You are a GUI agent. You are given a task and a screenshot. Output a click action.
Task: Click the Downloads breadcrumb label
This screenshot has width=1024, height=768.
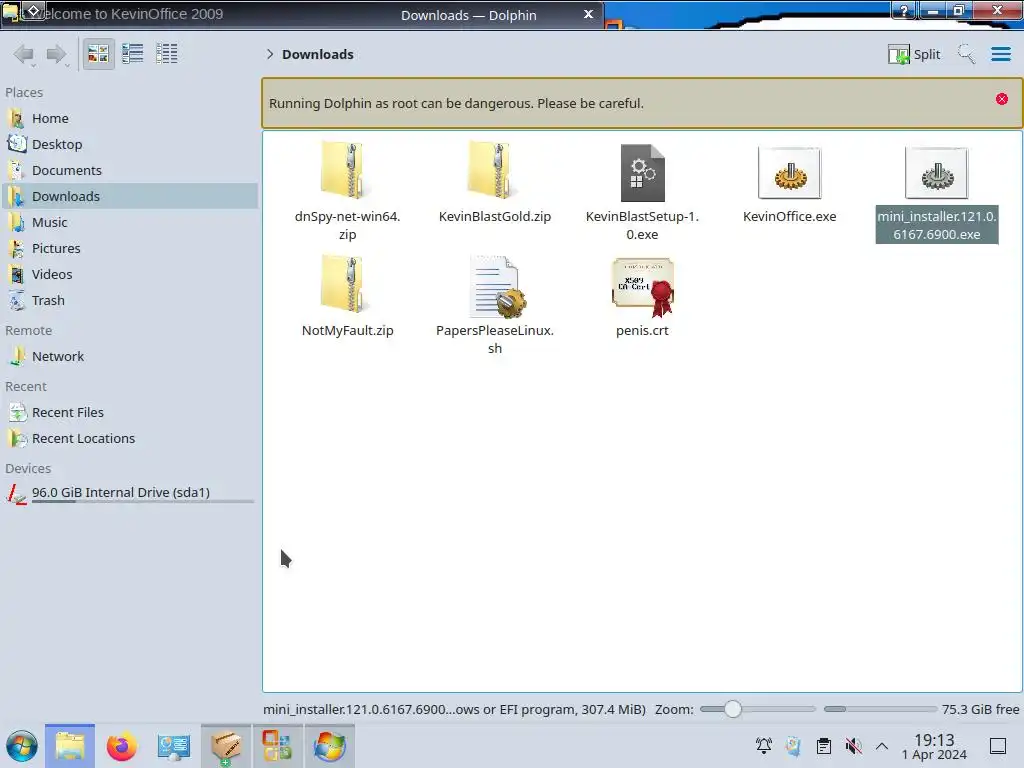coord(318,54)
